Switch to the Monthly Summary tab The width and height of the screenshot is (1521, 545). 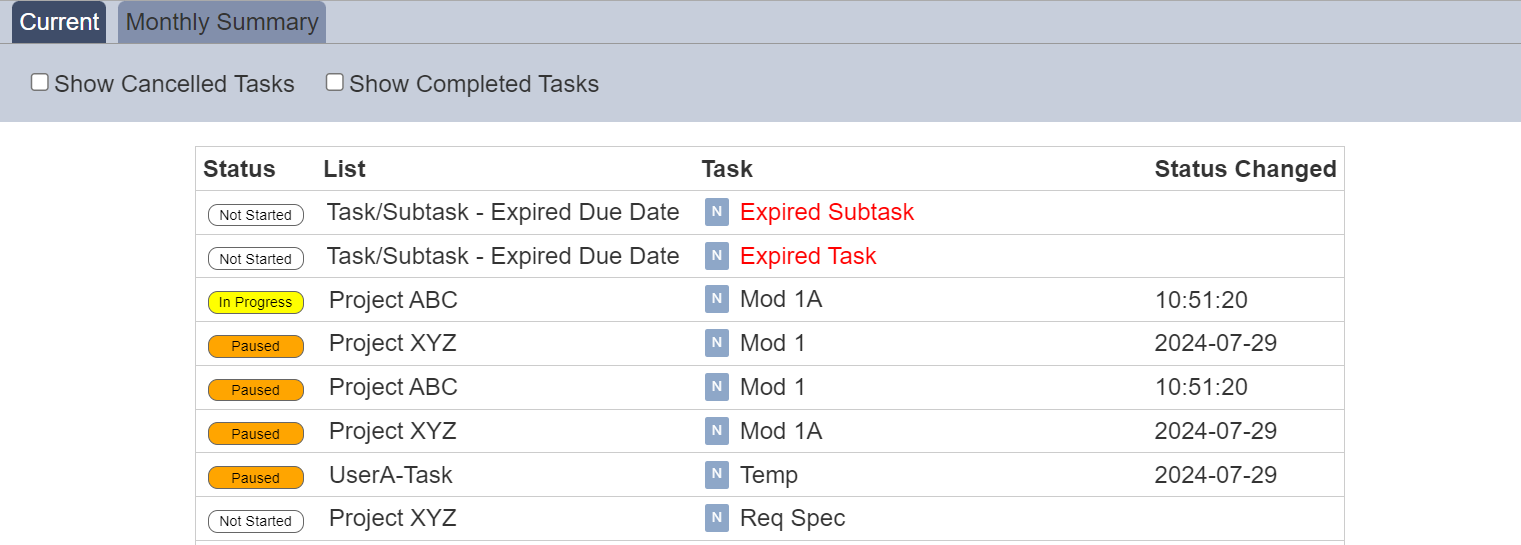222,22
